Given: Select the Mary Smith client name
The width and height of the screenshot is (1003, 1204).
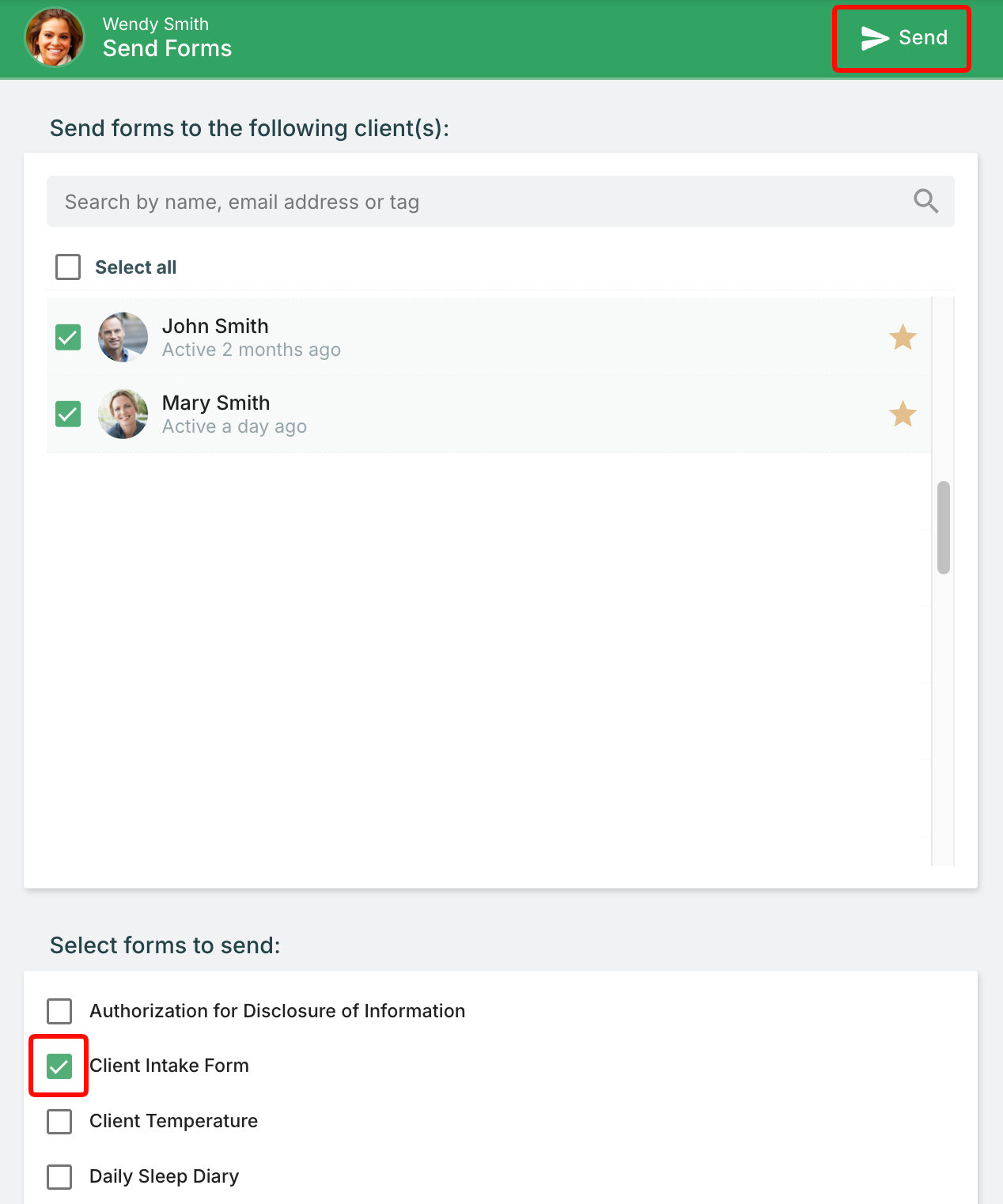Looking at the screenshot, I should point(216,403).
